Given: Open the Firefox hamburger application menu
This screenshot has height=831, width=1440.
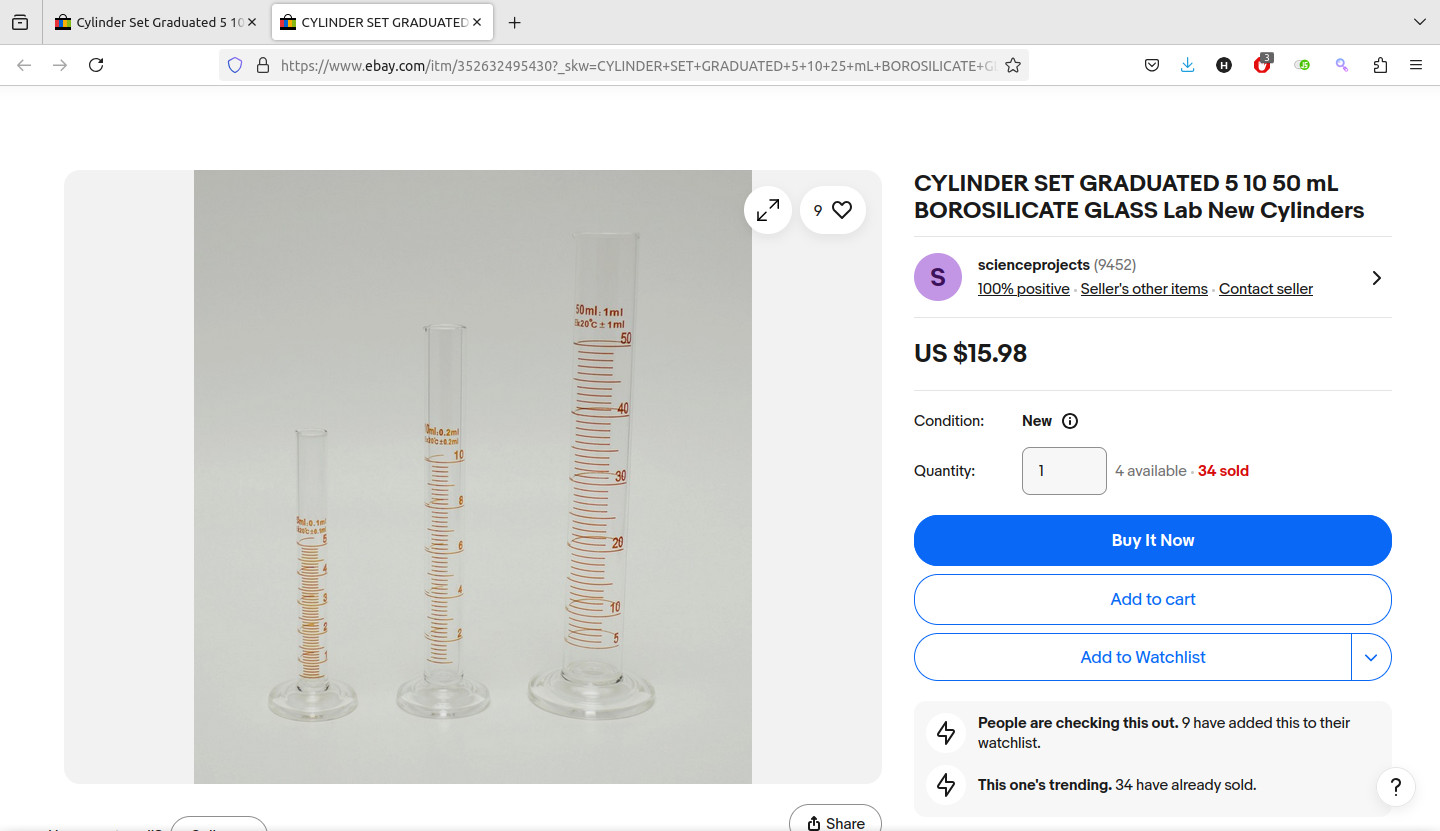Looking at the screenshot, I should pos(1416,65).
